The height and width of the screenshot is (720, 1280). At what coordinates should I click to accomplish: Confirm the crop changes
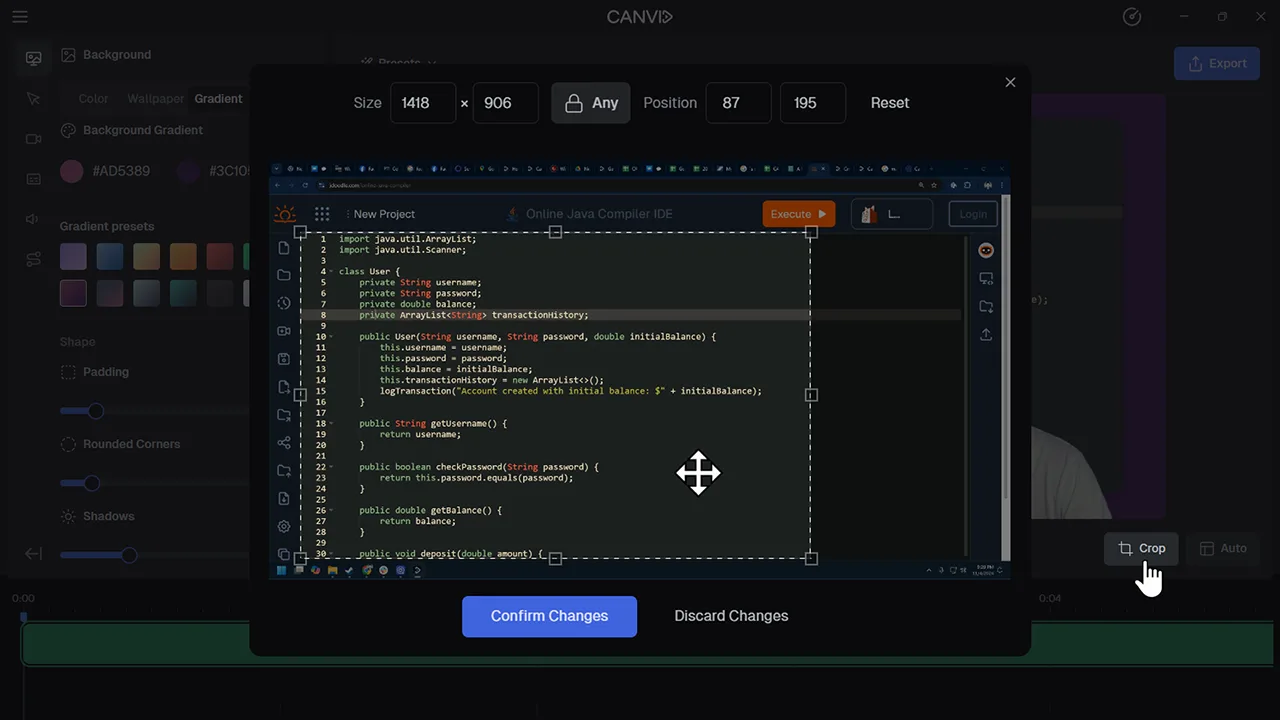(x=549, y=616)
